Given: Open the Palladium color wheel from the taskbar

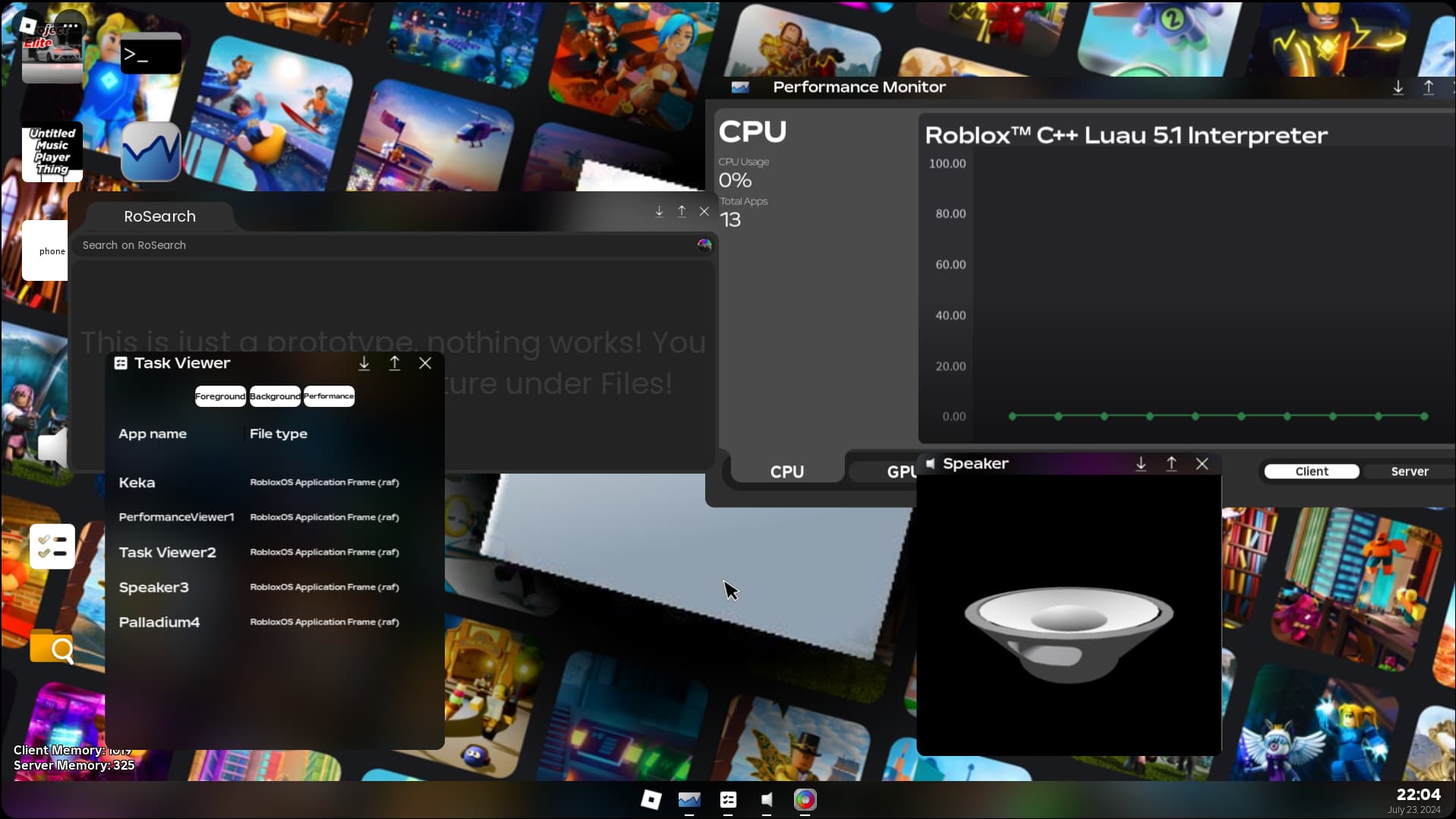Looking at the screenshot, I should 805,800.
